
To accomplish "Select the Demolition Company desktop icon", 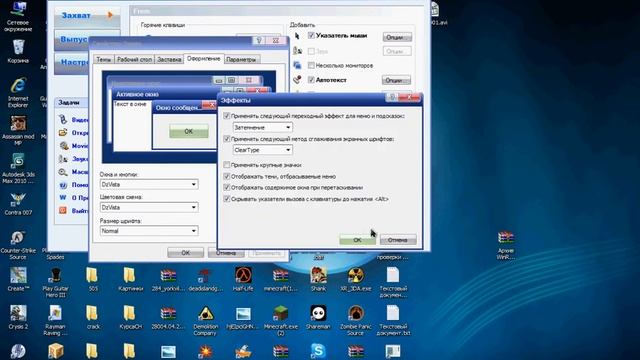I will (205, 320).
